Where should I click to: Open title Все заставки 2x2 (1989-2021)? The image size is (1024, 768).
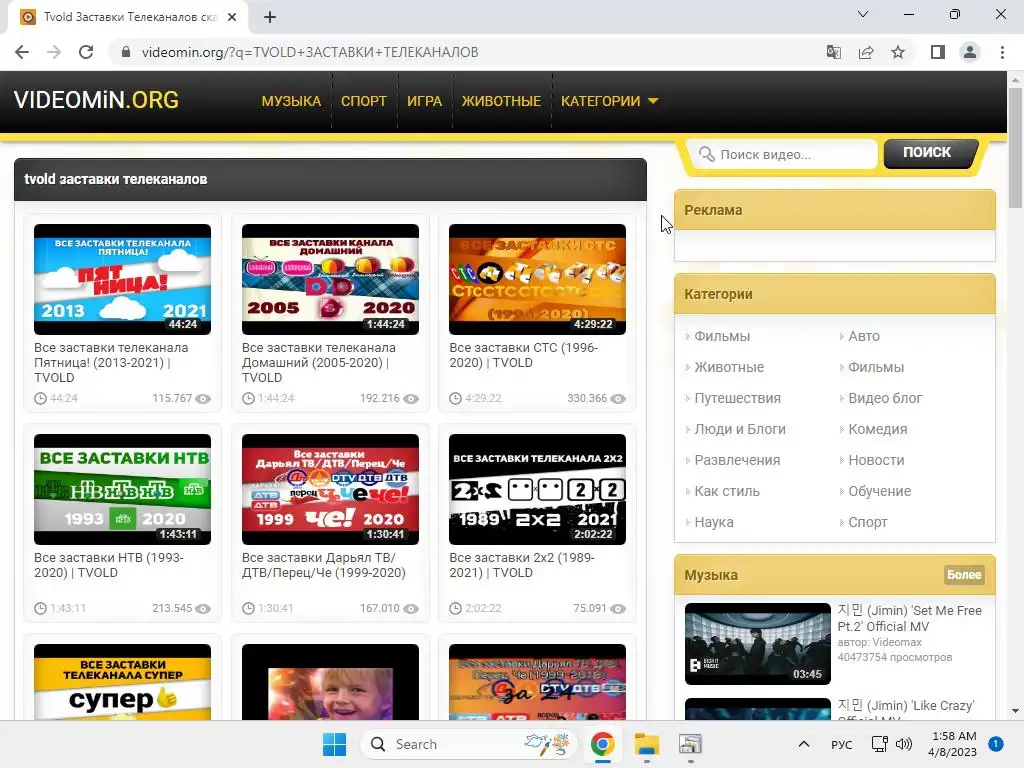pos(522,565)
